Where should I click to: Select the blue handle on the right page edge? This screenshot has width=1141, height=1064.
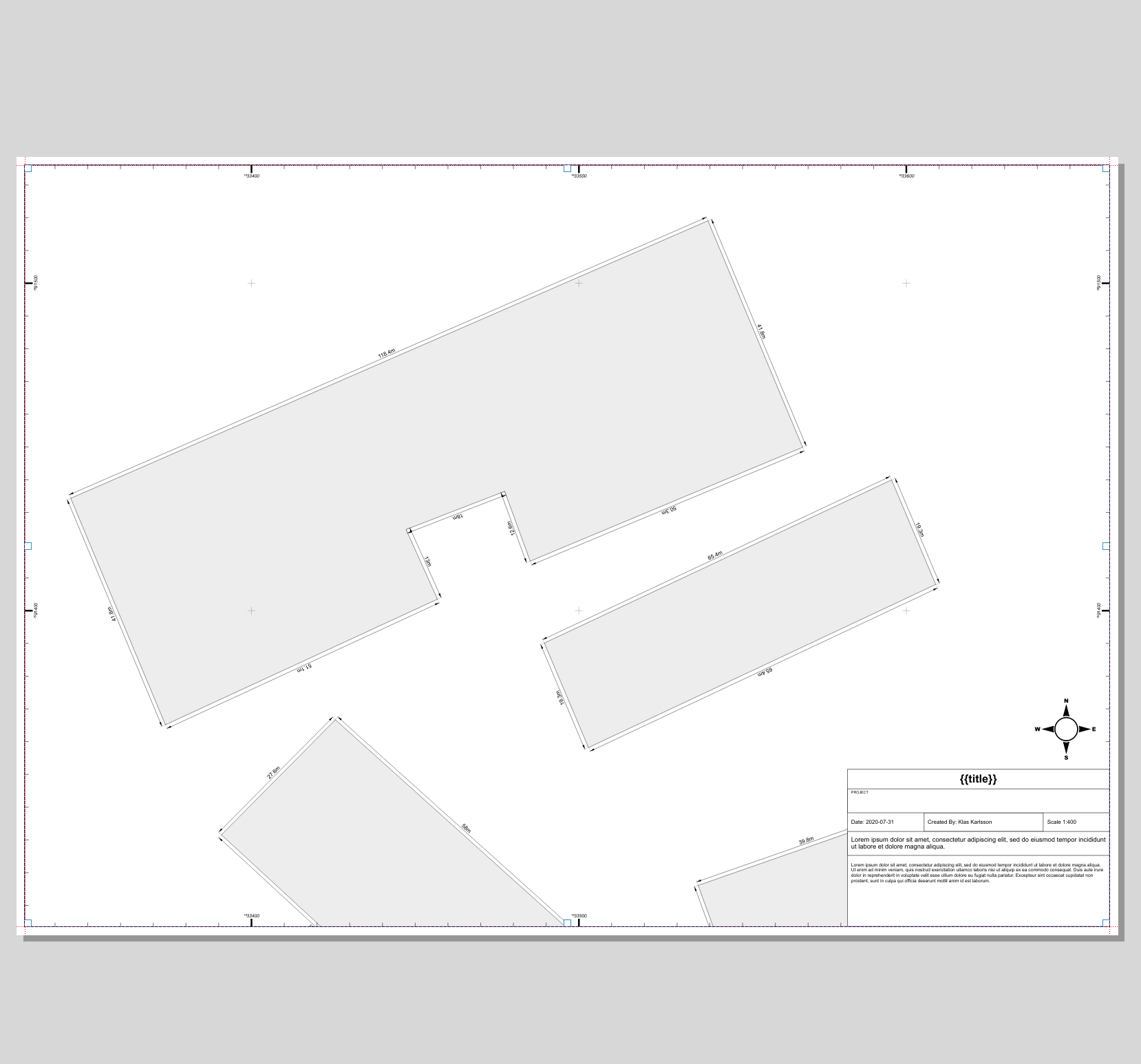[x=1105, y=547]
